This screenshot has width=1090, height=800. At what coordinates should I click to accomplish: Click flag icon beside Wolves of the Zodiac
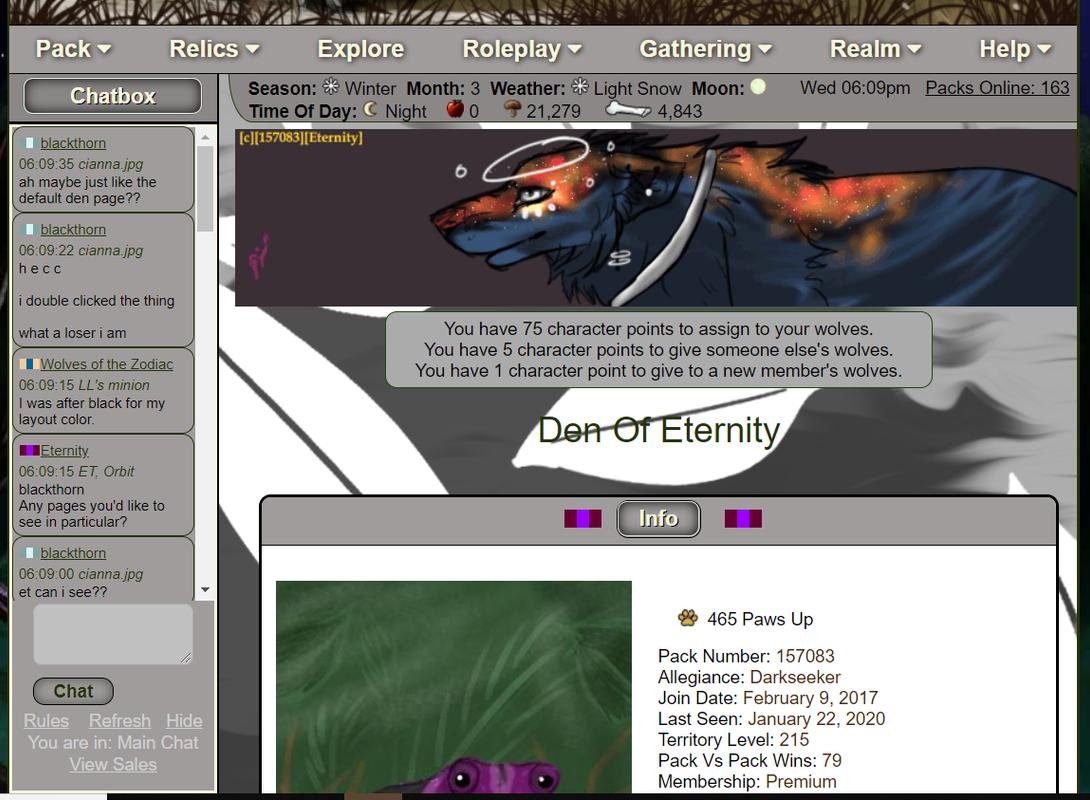coord(29,364)
